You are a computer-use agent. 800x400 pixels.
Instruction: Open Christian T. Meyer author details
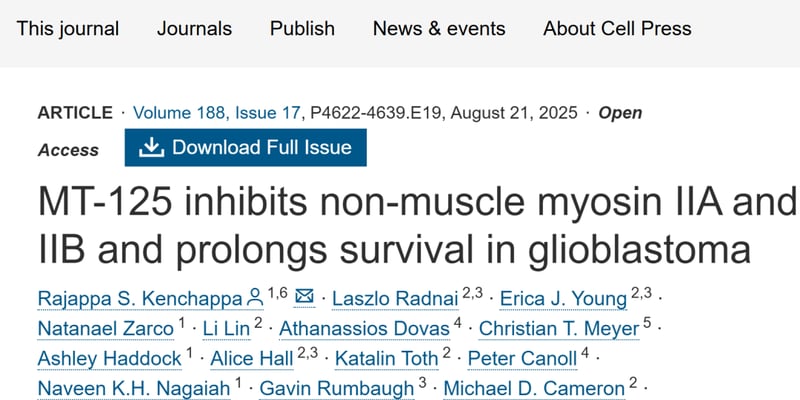[x=558, y=328]
